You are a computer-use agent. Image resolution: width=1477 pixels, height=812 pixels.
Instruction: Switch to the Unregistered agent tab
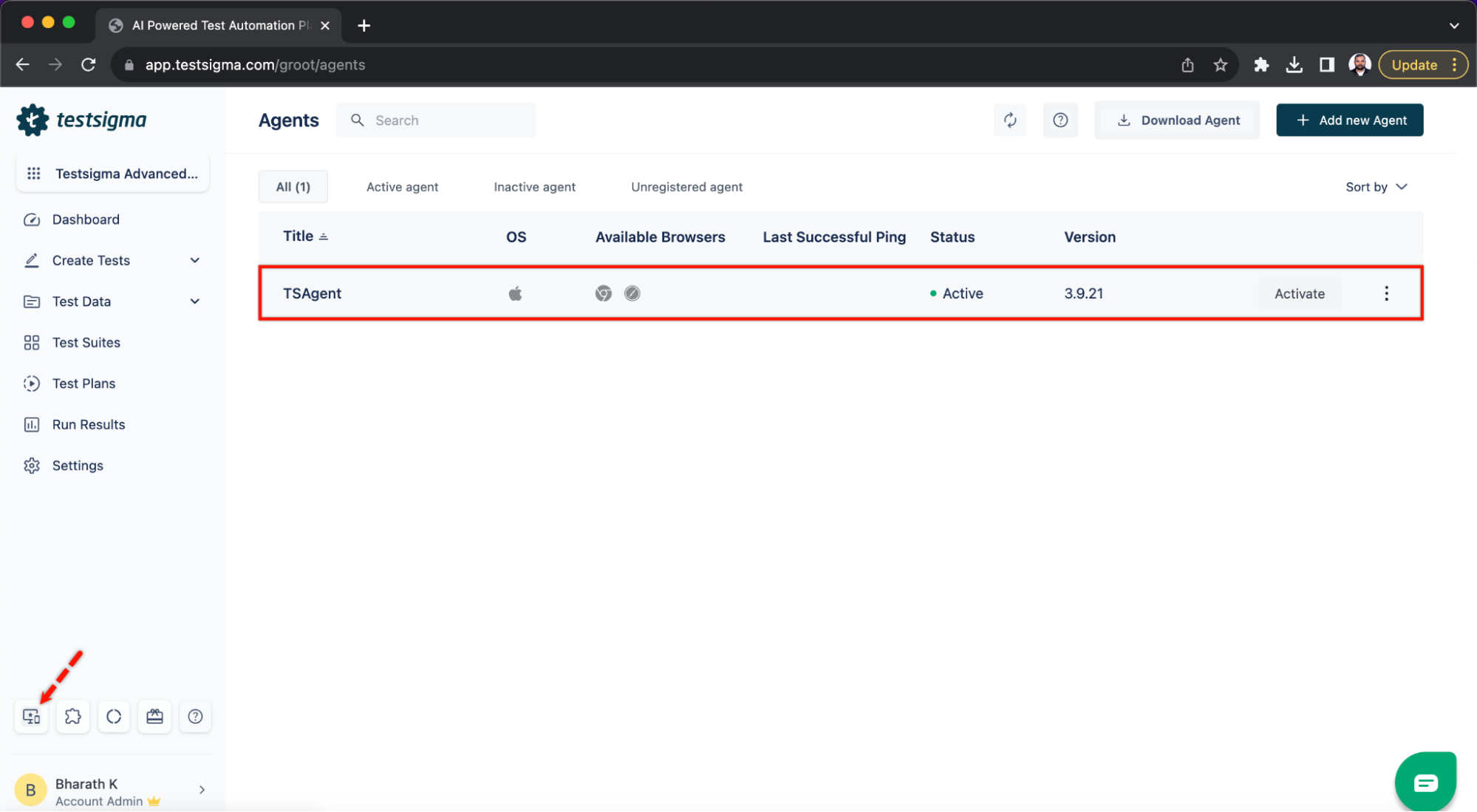[686, 187]
